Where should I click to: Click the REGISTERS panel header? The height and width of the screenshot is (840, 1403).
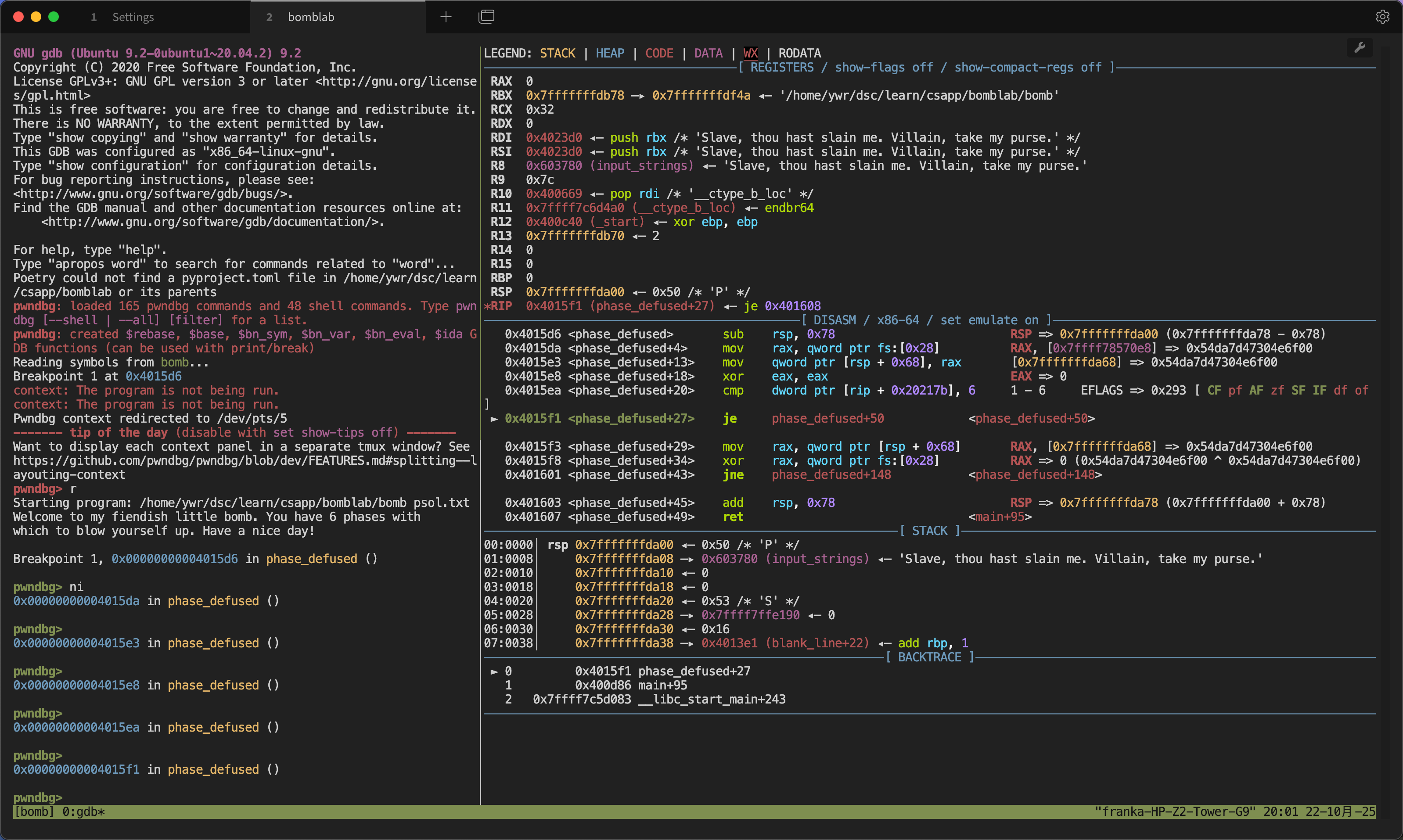(781, 67)
